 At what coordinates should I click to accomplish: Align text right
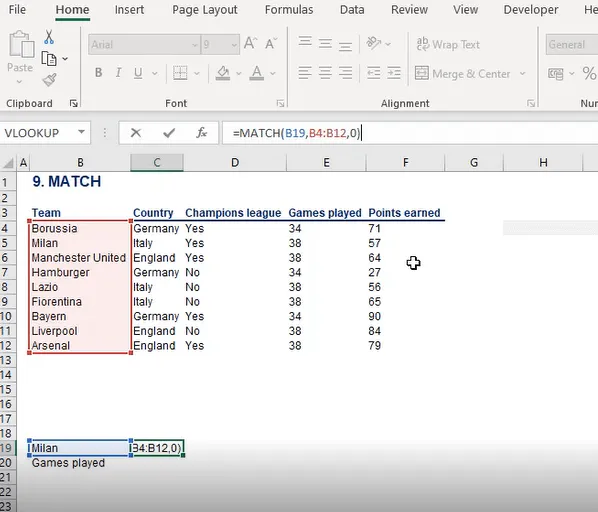pos(346,72)
